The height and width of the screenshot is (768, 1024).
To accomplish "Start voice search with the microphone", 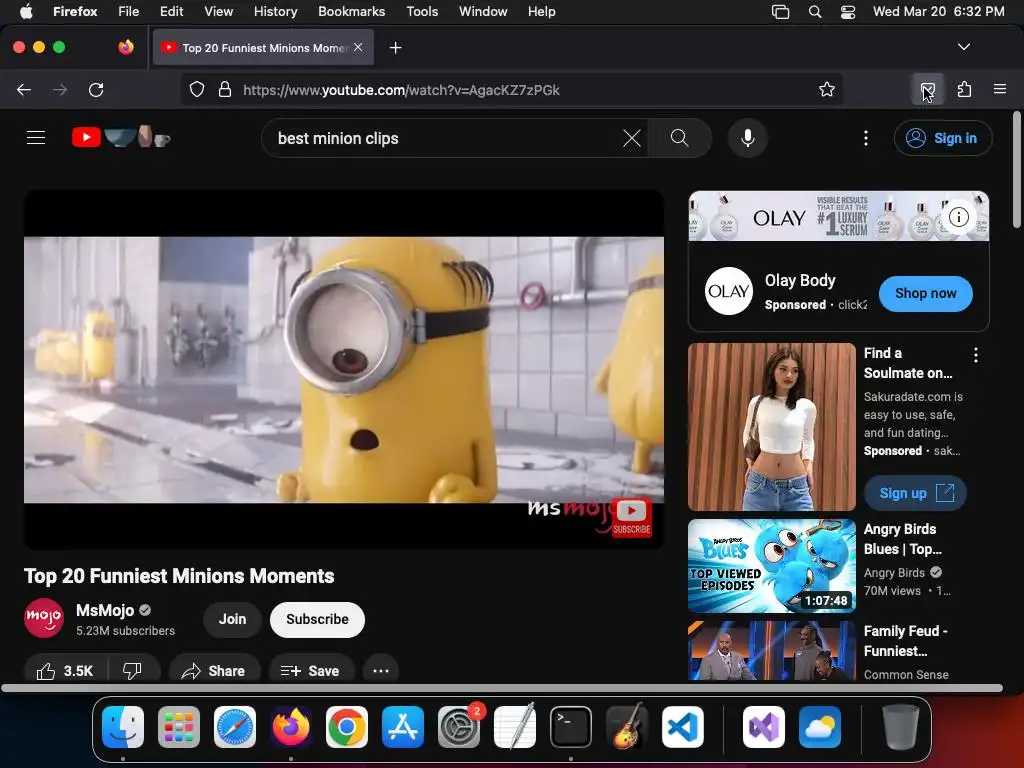I will pyautogui.click(x=748, y=138).
